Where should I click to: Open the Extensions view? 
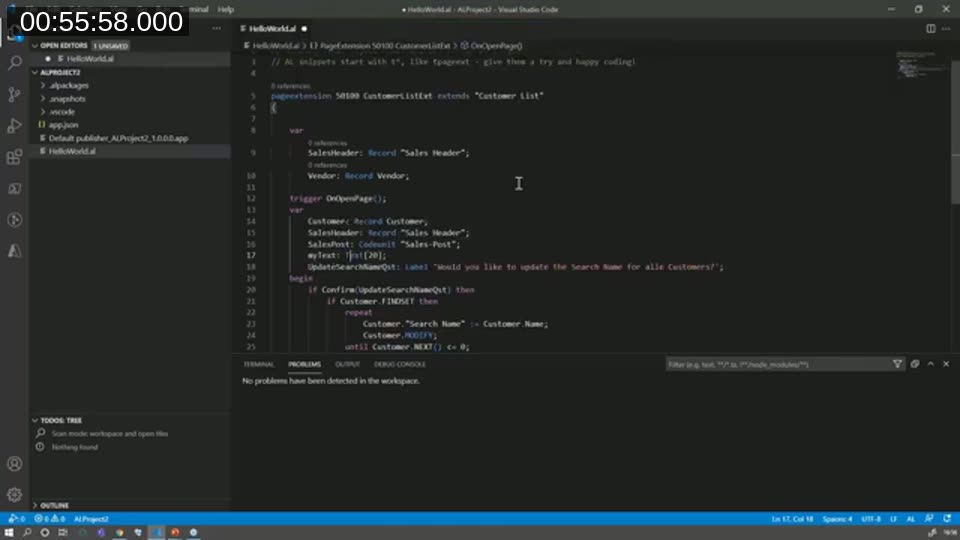(x=15, y=157)
